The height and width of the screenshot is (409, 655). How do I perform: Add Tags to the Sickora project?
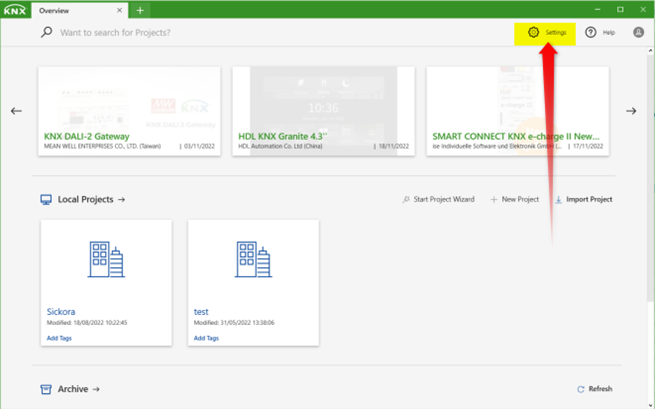[59, 338]
